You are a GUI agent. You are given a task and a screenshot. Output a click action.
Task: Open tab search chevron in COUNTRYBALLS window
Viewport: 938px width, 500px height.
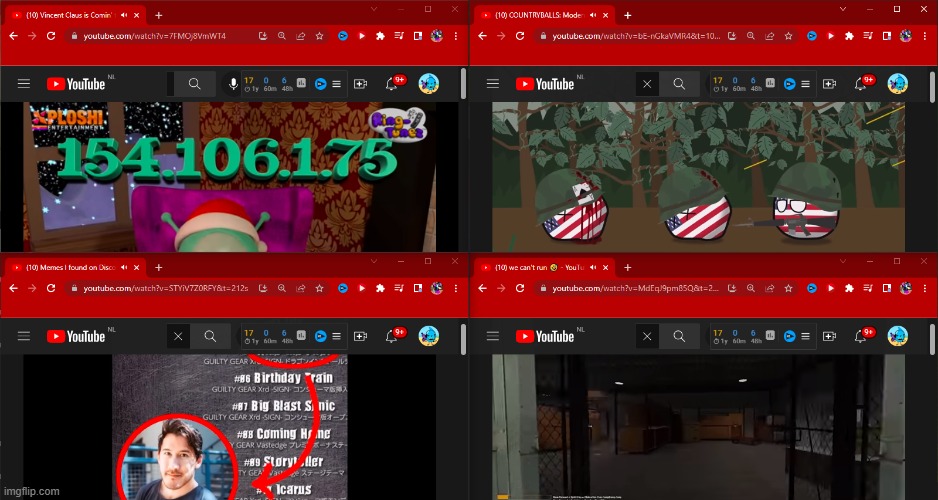coord(843,9)
